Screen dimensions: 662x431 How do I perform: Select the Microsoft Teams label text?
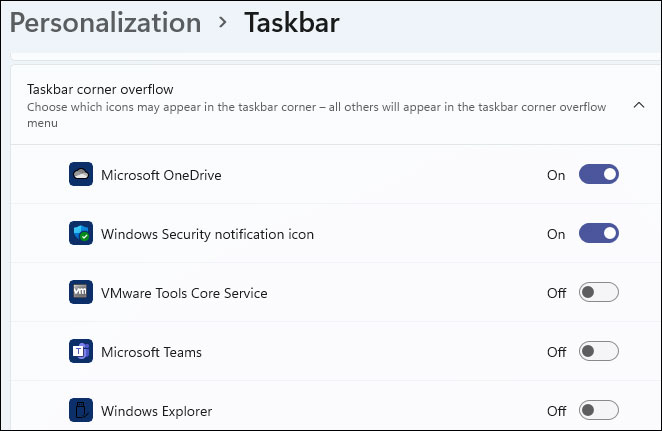coord(151,352)
